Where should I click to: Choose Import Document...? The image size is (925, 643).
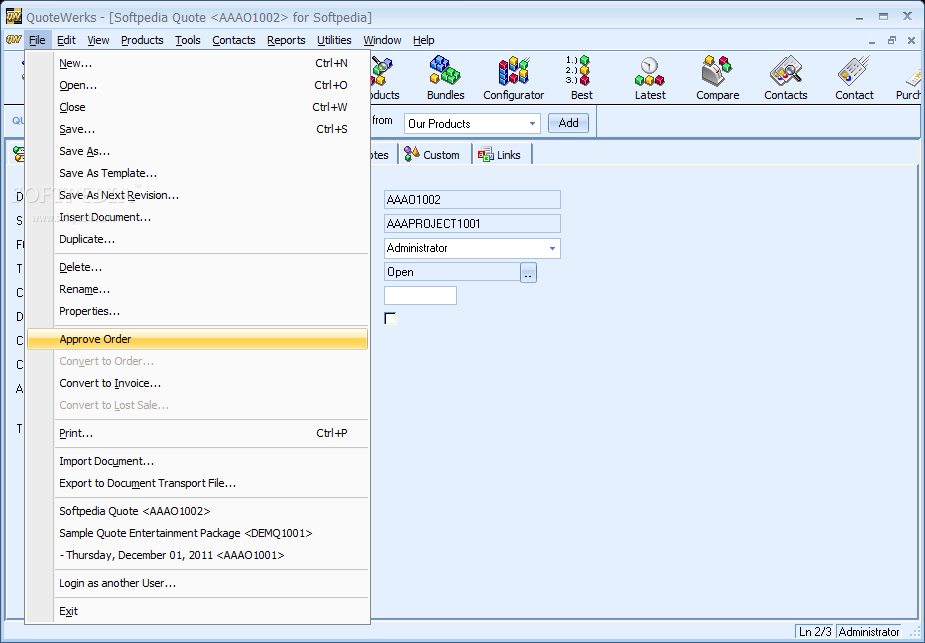pos(197,461)
